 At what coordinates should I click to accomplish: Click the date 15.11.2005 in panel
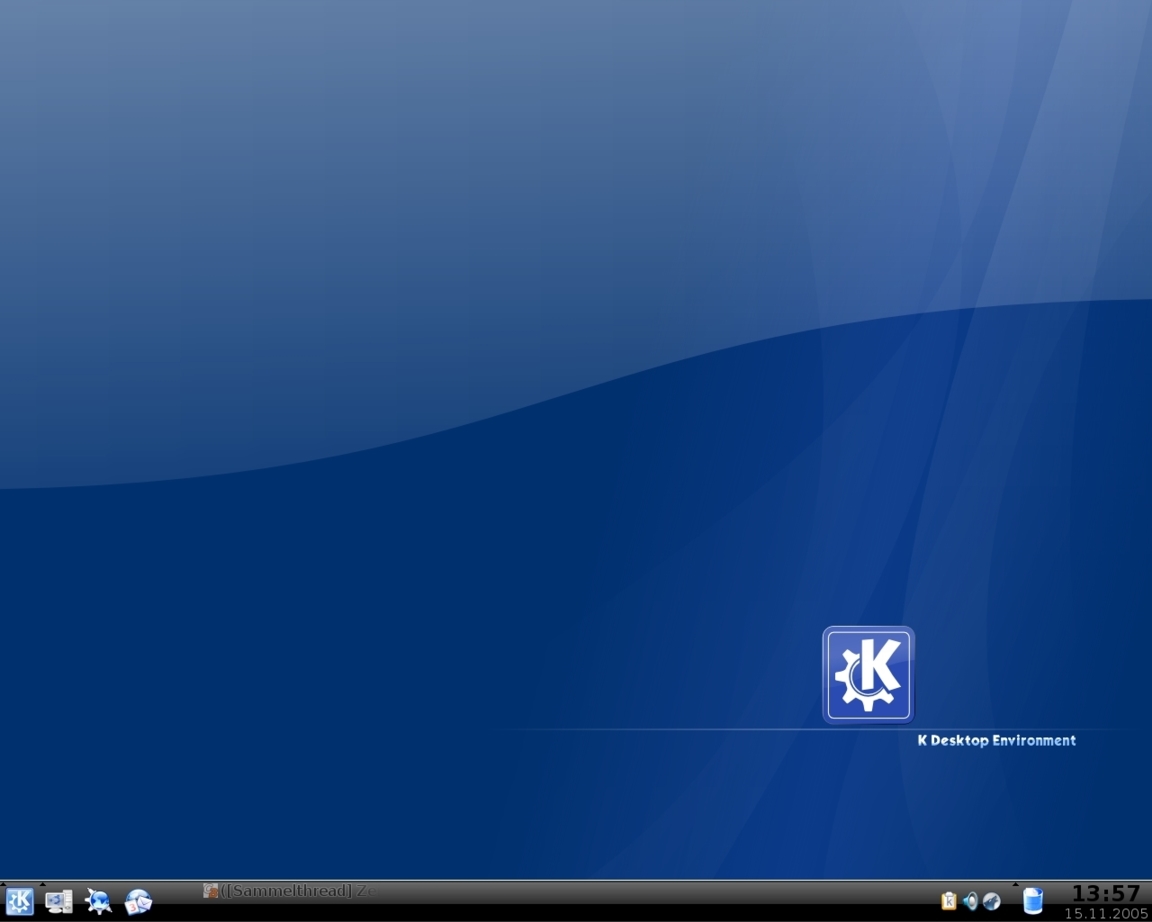click(1106, 914)
